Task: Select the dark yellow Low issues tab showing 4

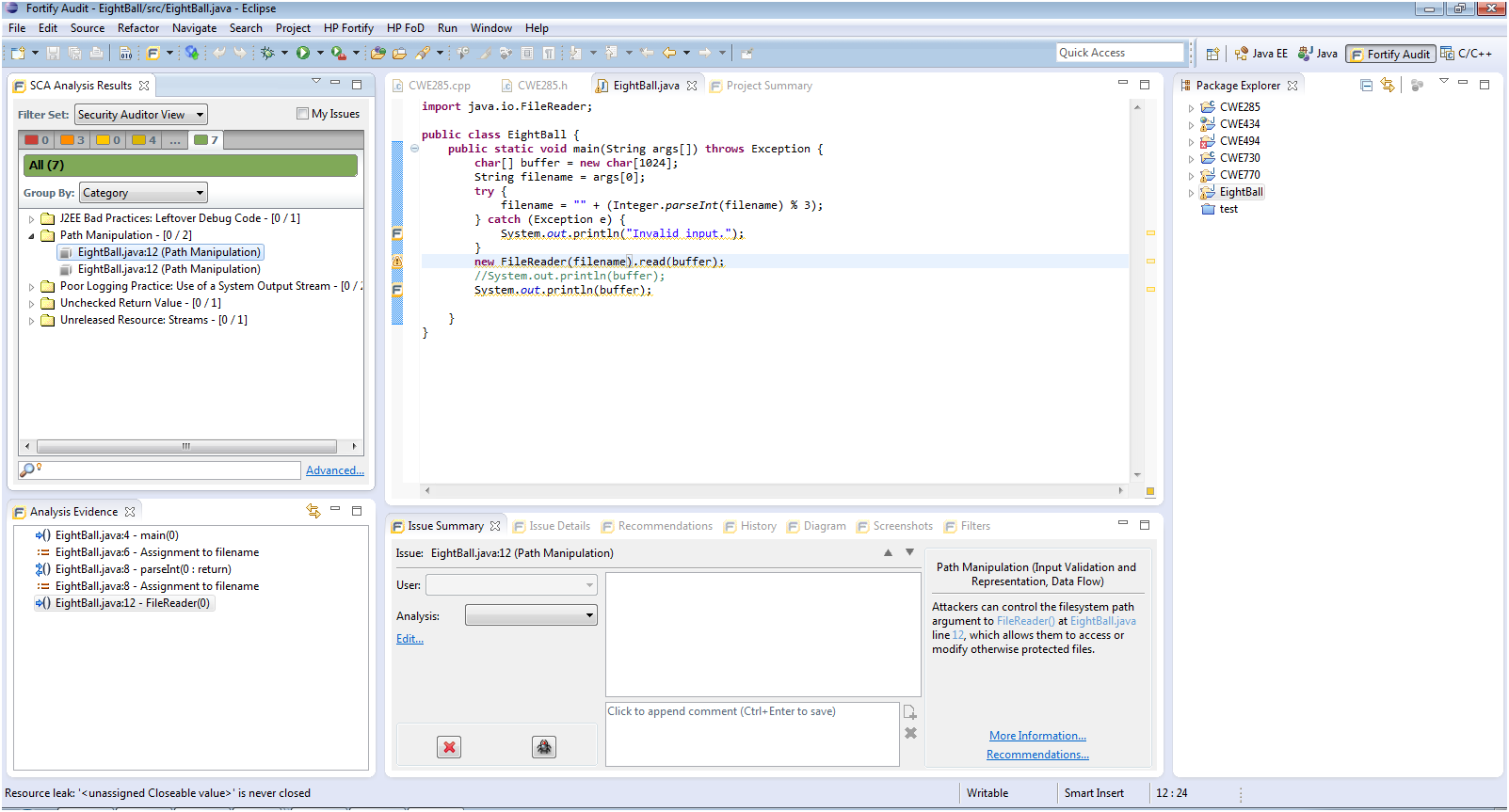Action: coord(144,140)
